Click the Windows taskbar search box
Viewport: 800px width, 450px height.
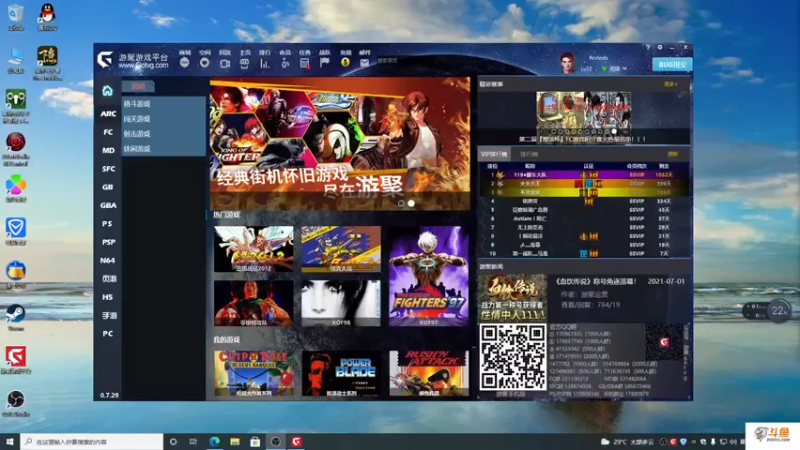point(92,441)
